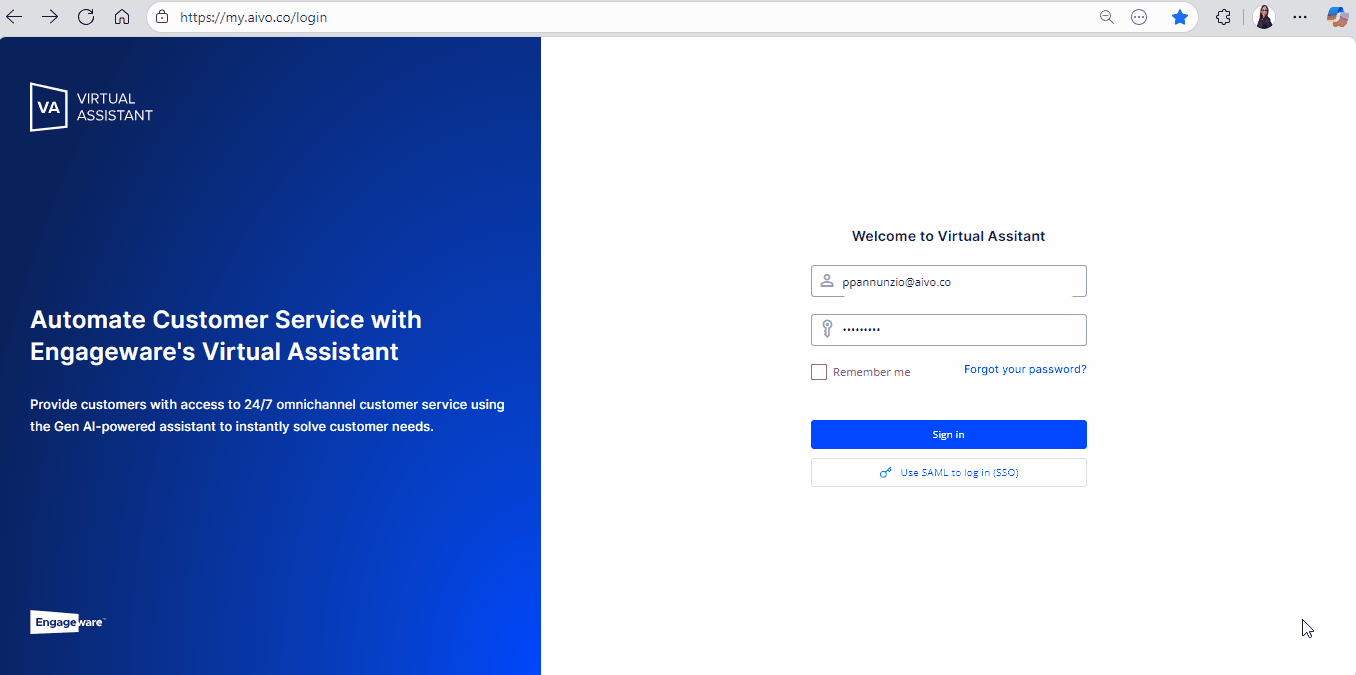This screenshot has width=1356, height=675.
Task: Go back with browser back arrow
Action: pos(14,17)
